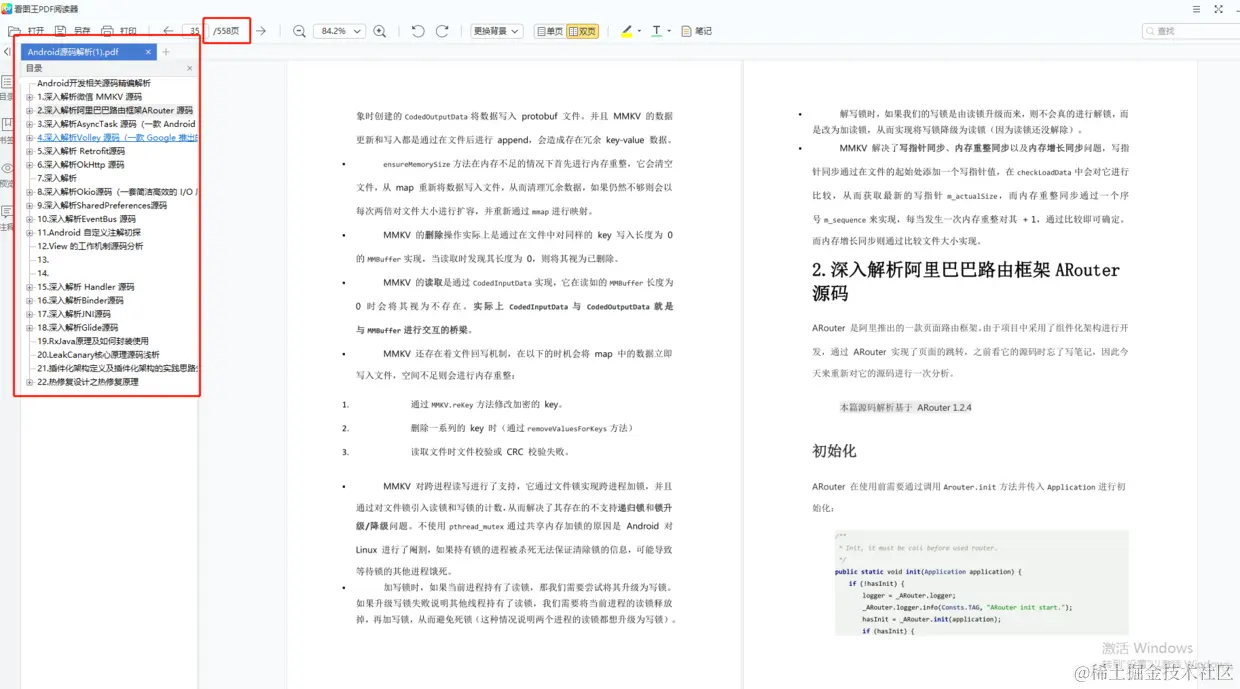
Task: Click heading 2.深入解析阿里巴巴路由框架 ARouter 源码 in document
Action: tap(966, 281)
